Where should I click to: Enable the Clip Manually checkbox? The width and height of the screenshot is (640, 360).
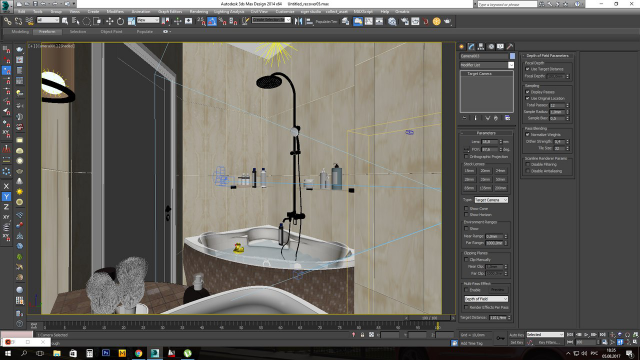(467, 260)
